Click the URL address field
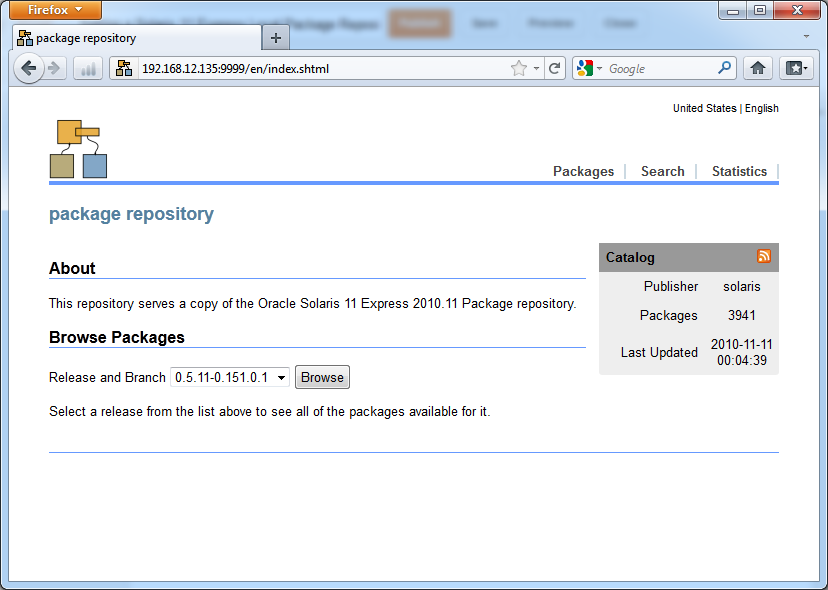Image resolution: width=828 pixels, height=590 pixels. tap(322, 68)
